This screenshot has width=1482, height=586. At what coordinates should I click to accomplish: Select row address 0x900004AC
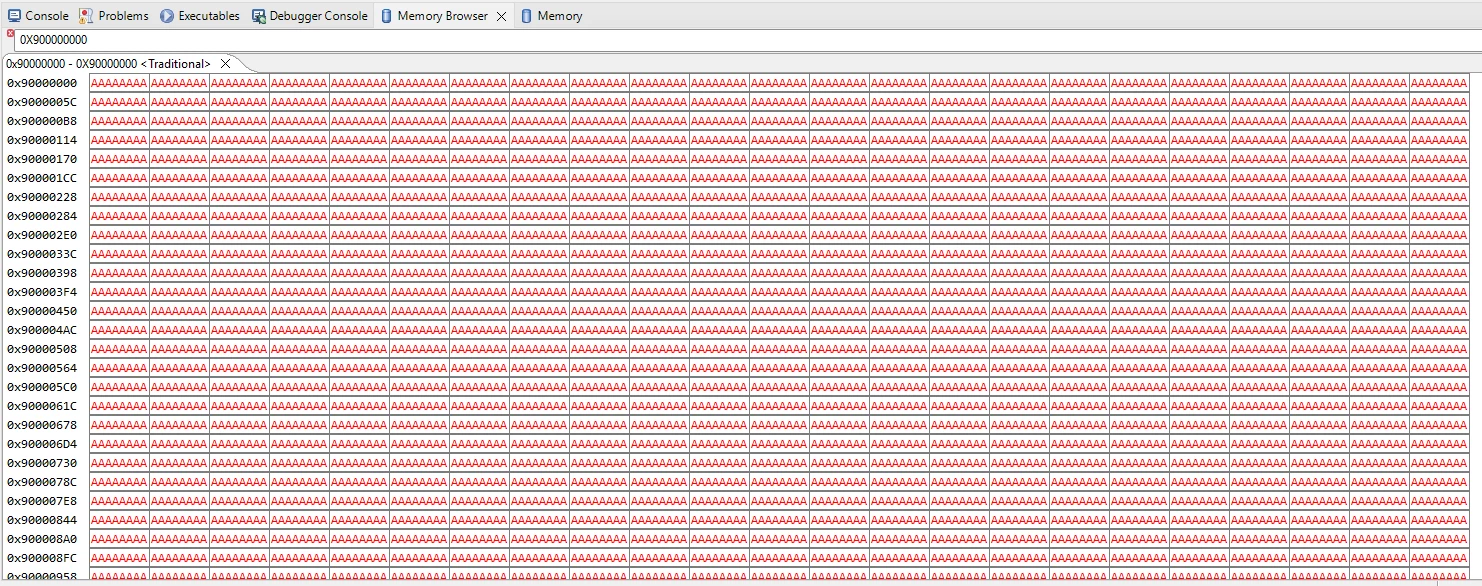[x=42, y=330]
